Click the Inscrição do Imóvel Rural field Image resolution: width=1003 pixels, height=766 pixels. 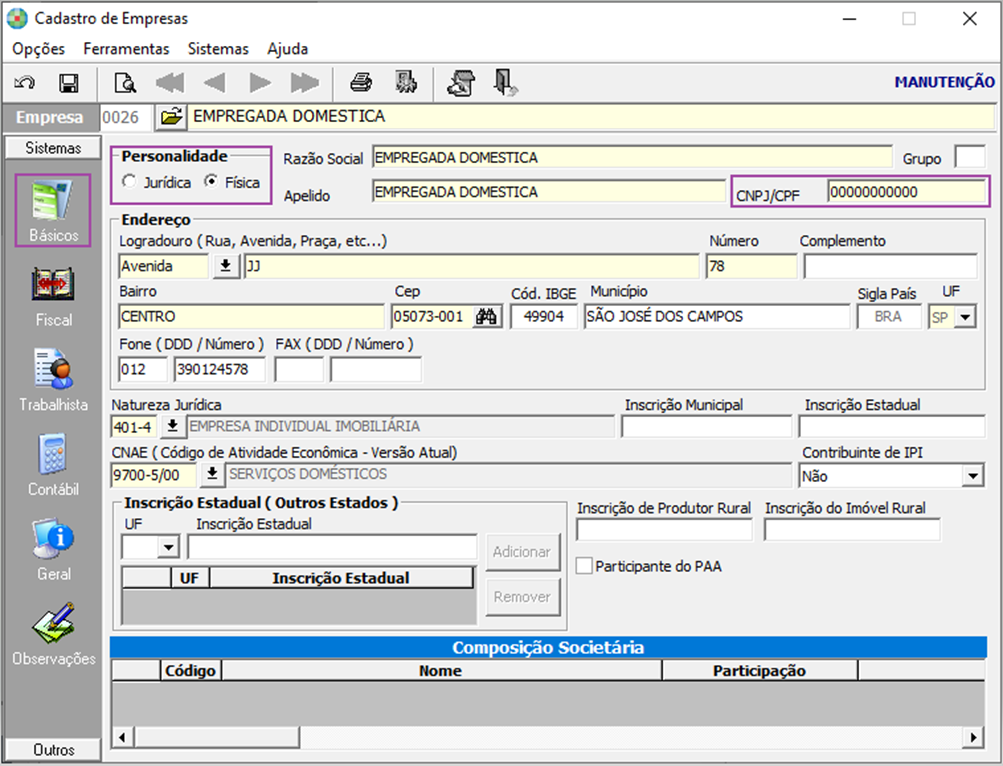coord(852,530)
